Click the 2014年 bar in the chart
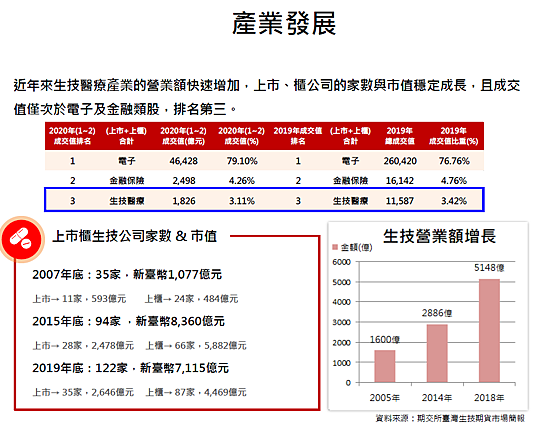 click(437, 353)
